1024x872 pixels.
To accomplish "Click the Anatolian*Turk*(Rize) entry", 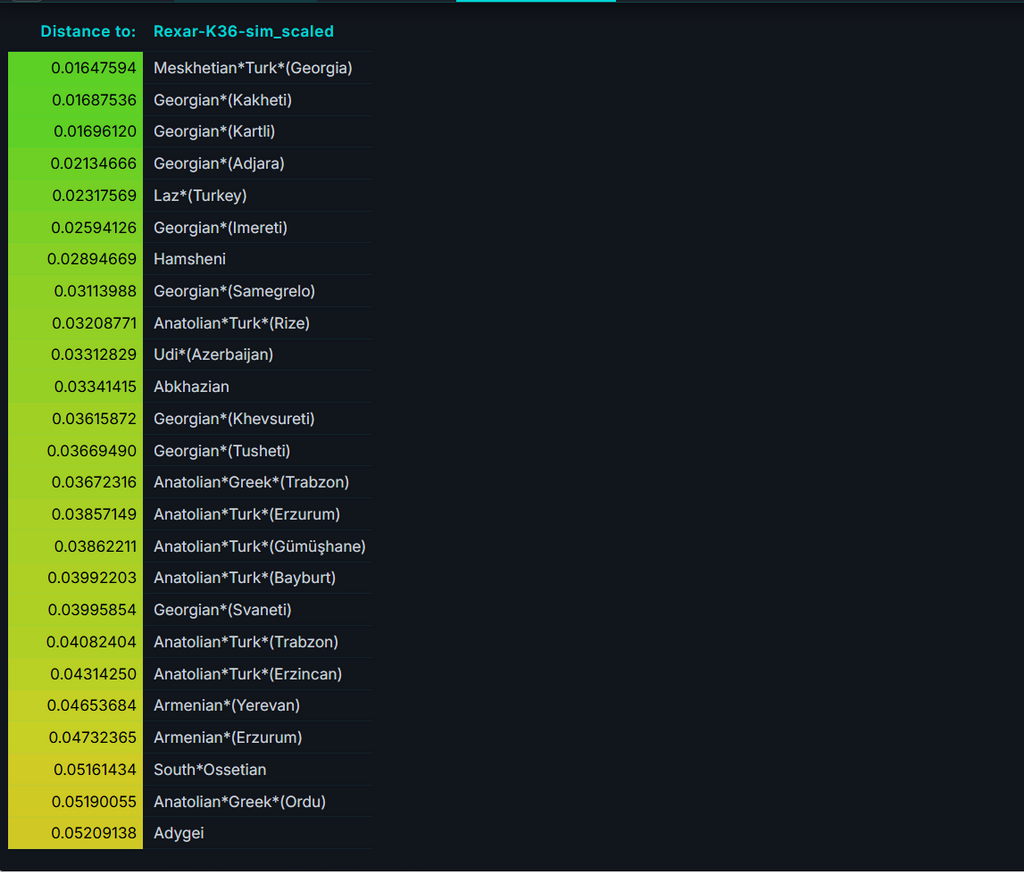I will (x=231, y=323).
